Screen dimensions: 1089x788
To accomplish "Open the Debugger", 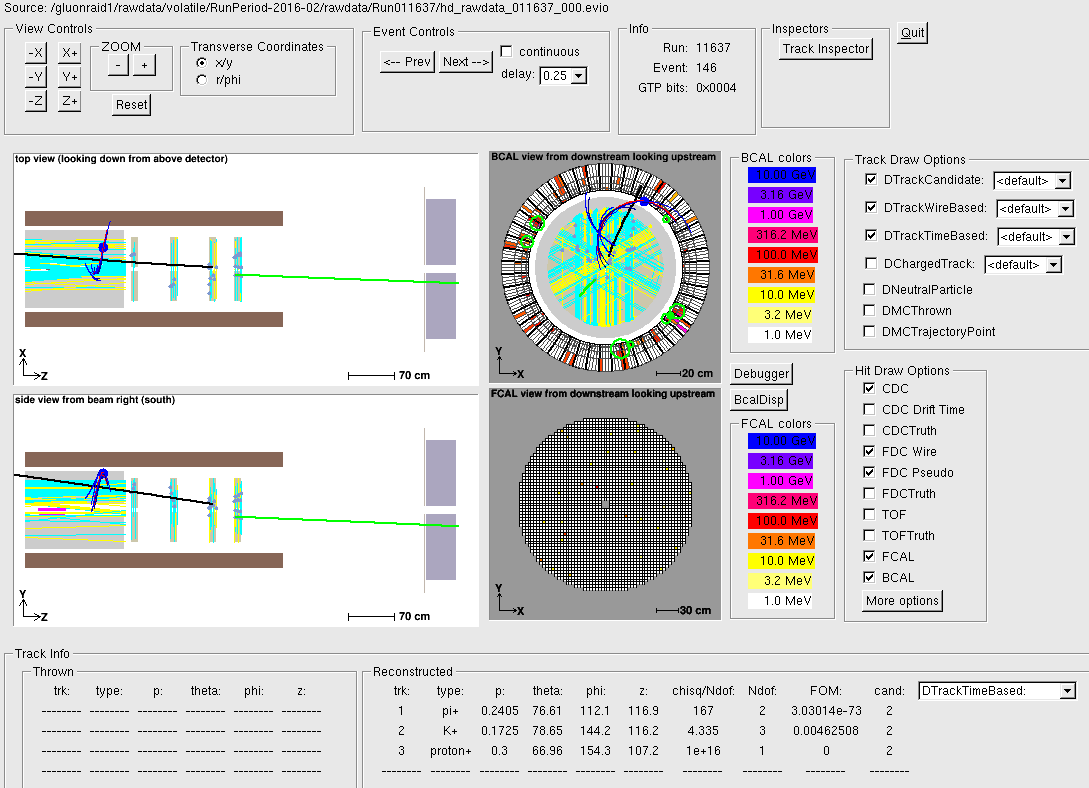I will click(x=761, y=374).
